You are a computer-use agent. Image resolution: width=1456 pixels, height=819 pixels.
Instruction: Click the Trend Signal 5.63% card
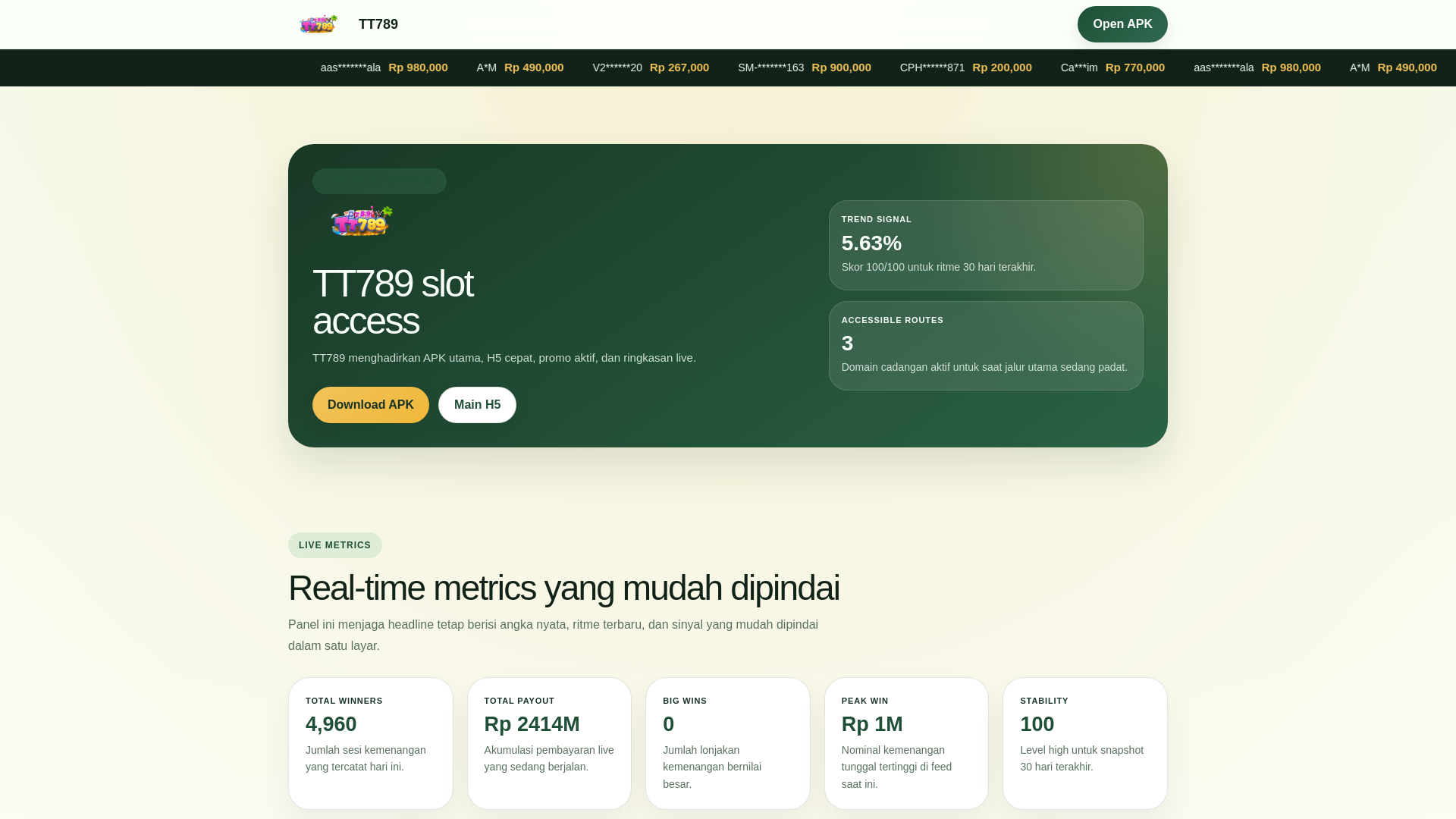(986, 245)
